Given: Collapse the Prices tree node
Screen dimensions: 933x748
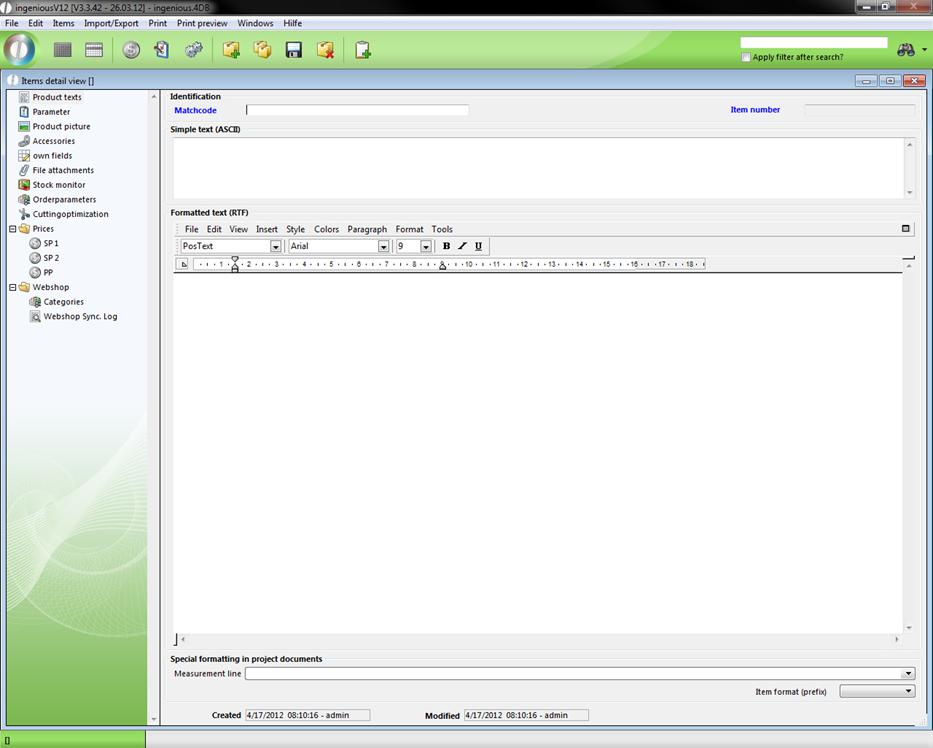Looking at the screenshot, I should point(13,229).
